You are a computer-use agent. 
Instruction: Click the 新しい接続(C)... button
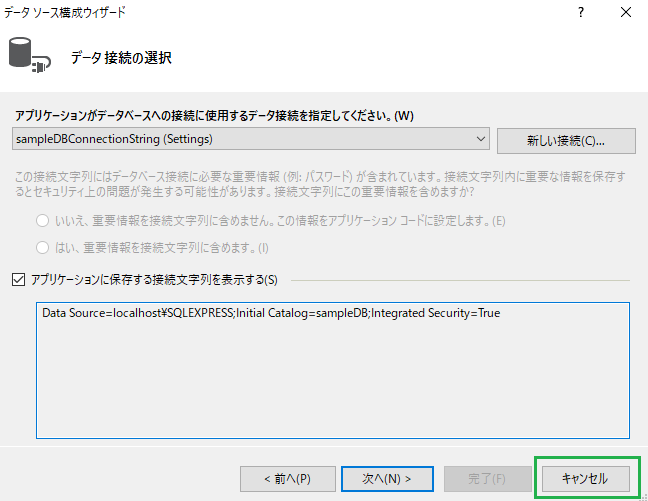[566, 141]
